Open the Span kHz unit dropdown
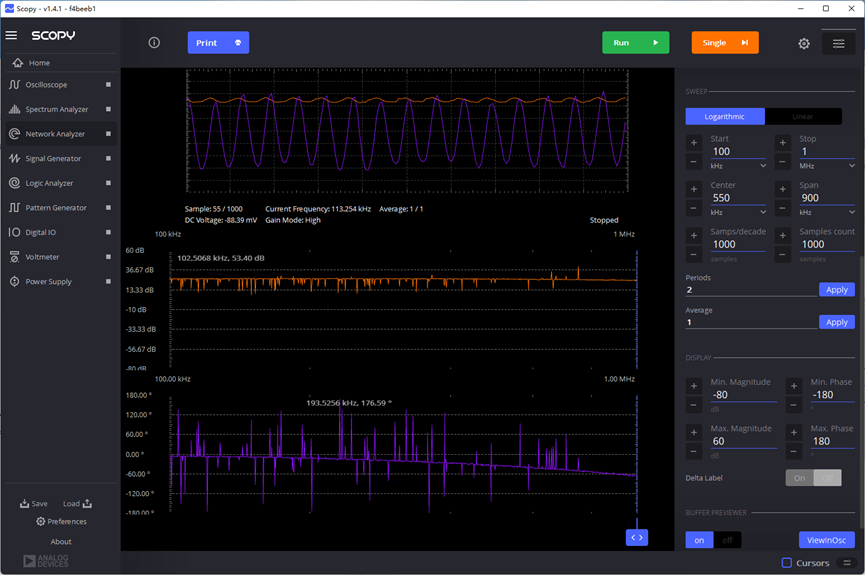This screenshot has width=865, height=575. (x=827, y=212)
